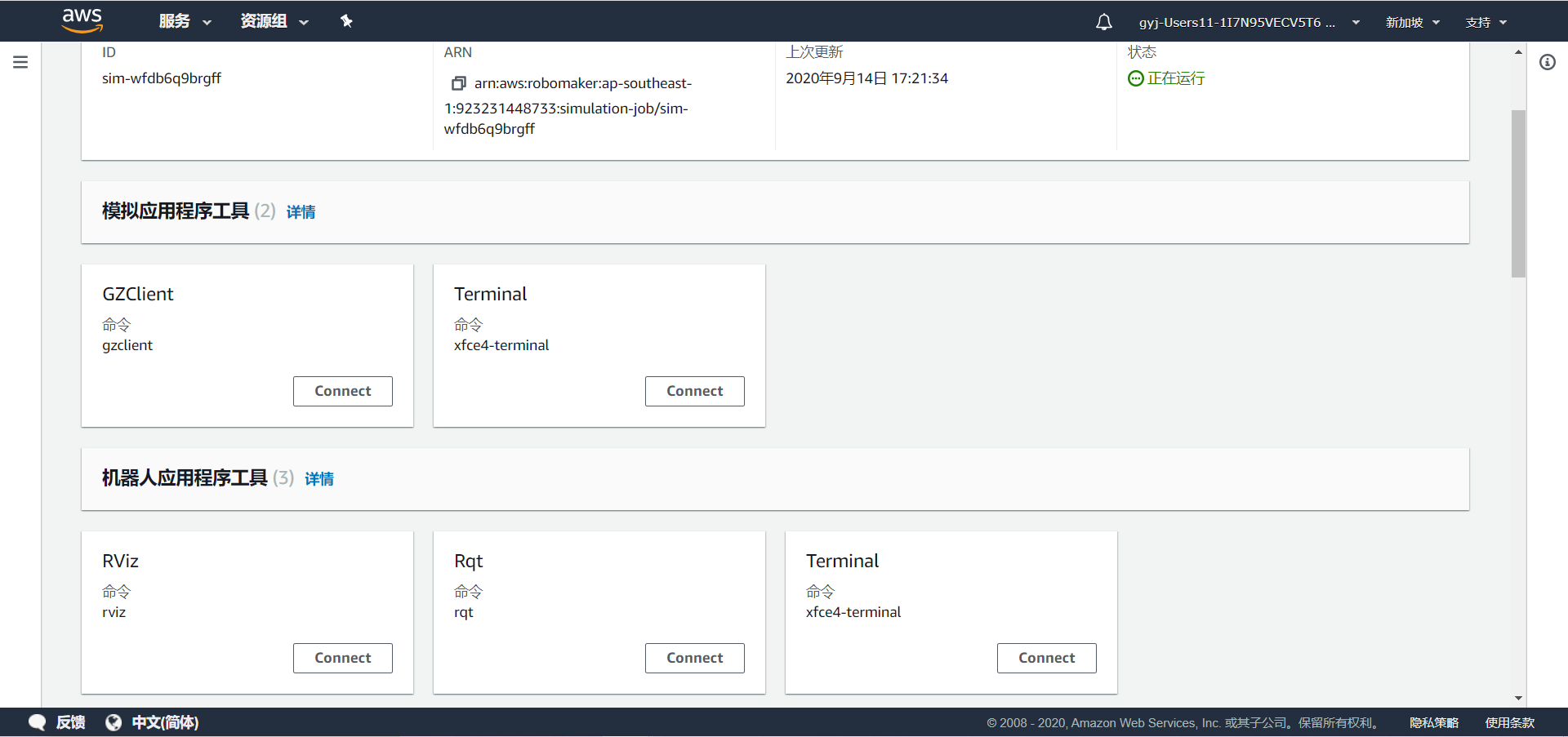Screen dimensions: 1568x737
Task: Expand the hamburger side navigation
Action: 20,62
